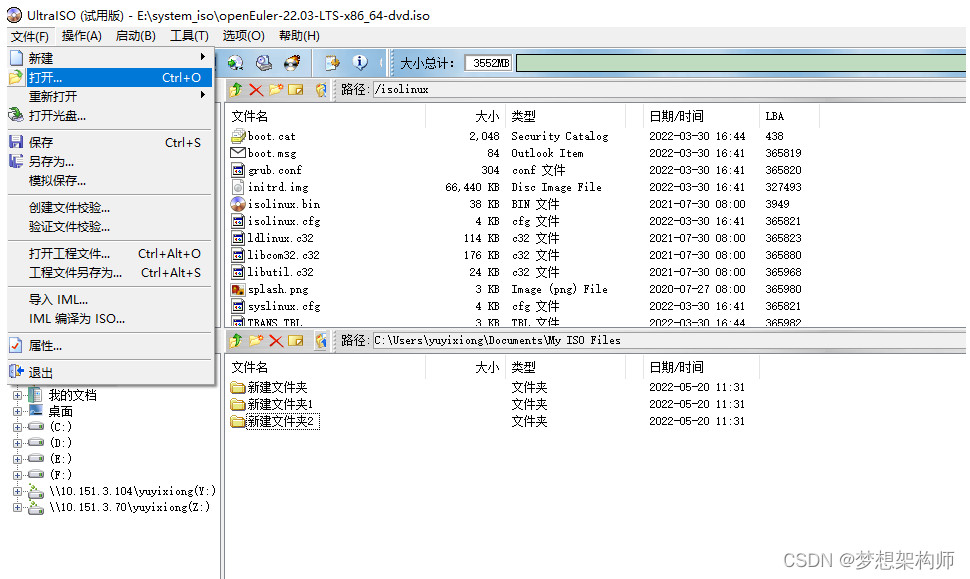Click the green size capacity bar
The image size is (970, 579).
point(740,63)
